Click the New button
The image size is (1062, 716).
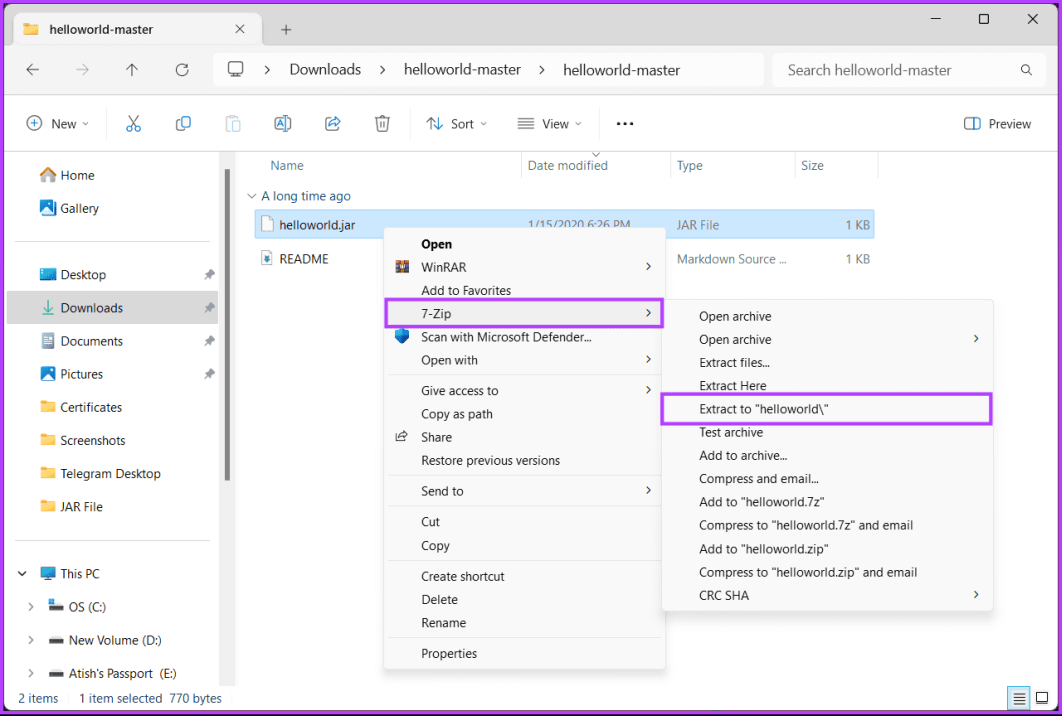click(58, 124)
